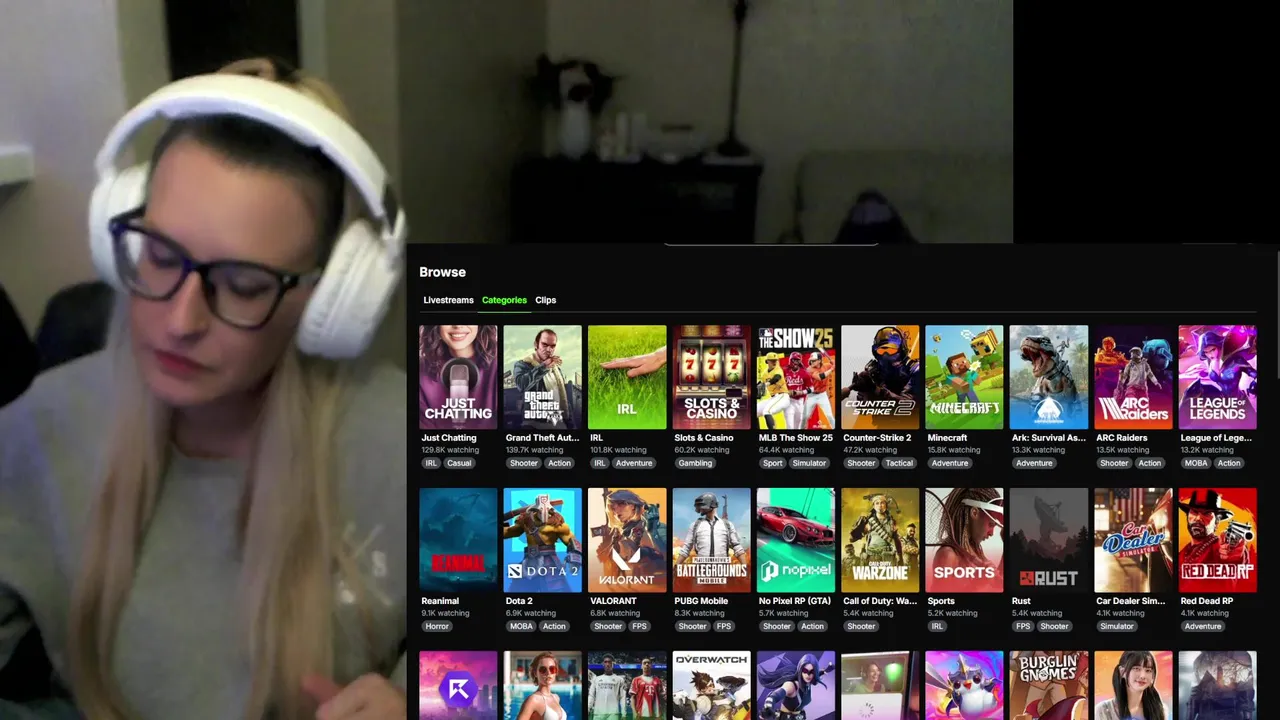Click the Sport tag under MLB The Show 25

tap(772, 463)
